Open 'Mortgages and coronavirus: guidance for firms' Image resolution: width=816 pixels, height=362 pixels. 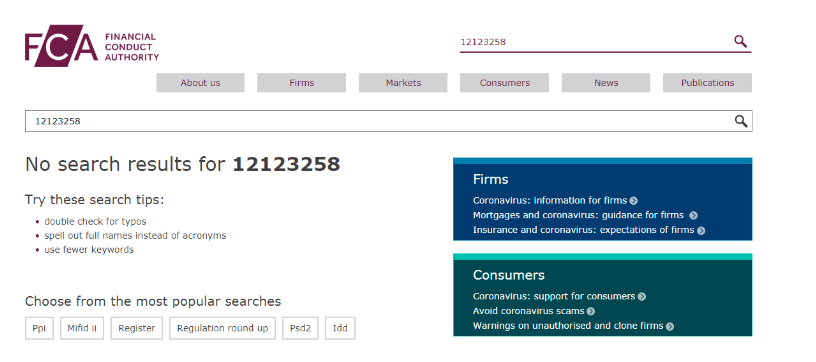coord(578,215)
